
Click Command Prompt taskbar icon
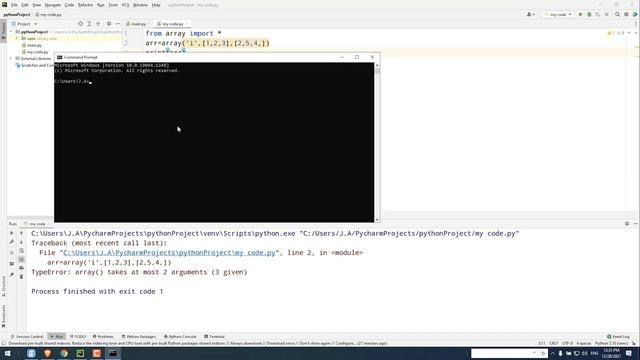113,353
